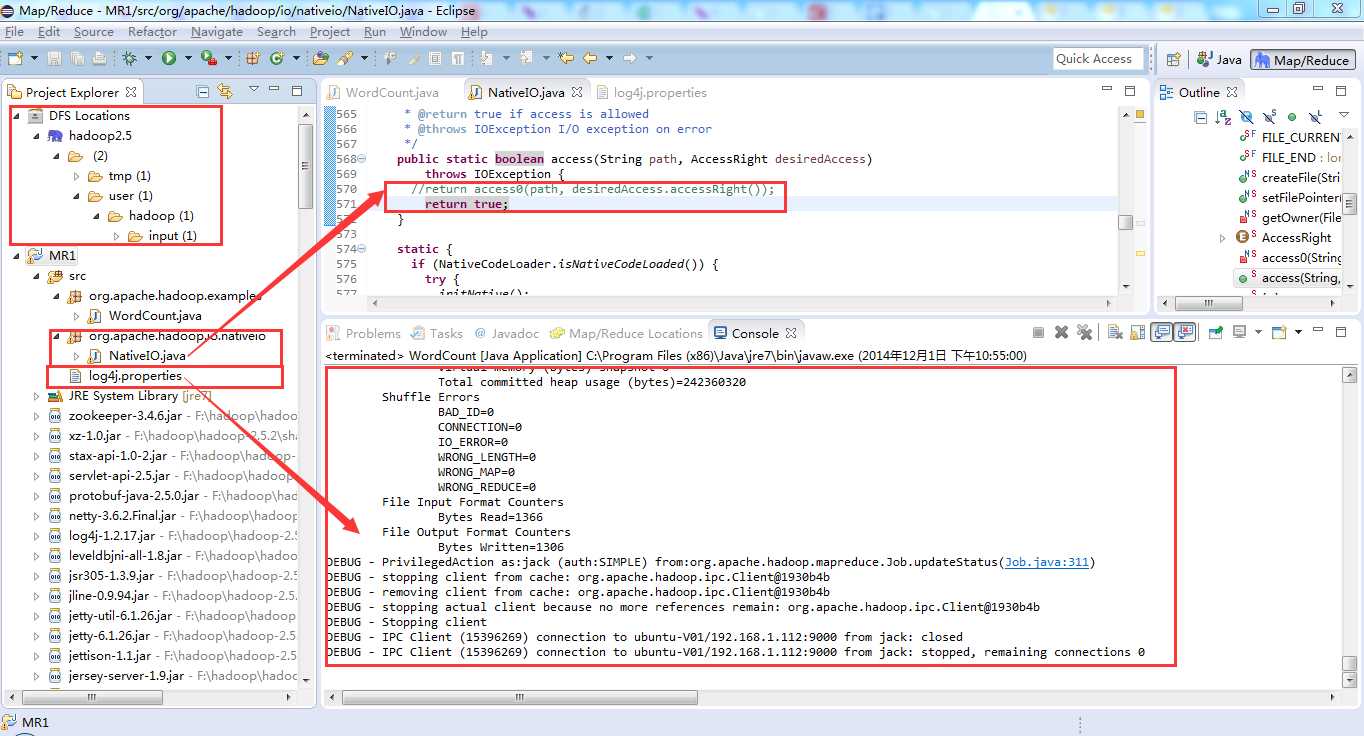Toggle Show Console When Standard Out Changes

[1161, 332]
